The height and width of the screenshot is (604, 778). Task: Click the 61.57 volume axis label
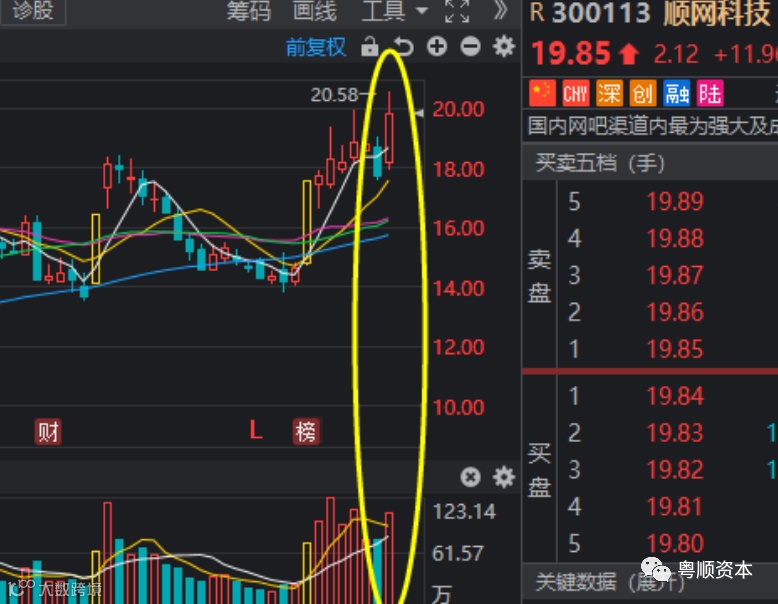[457, 553]
